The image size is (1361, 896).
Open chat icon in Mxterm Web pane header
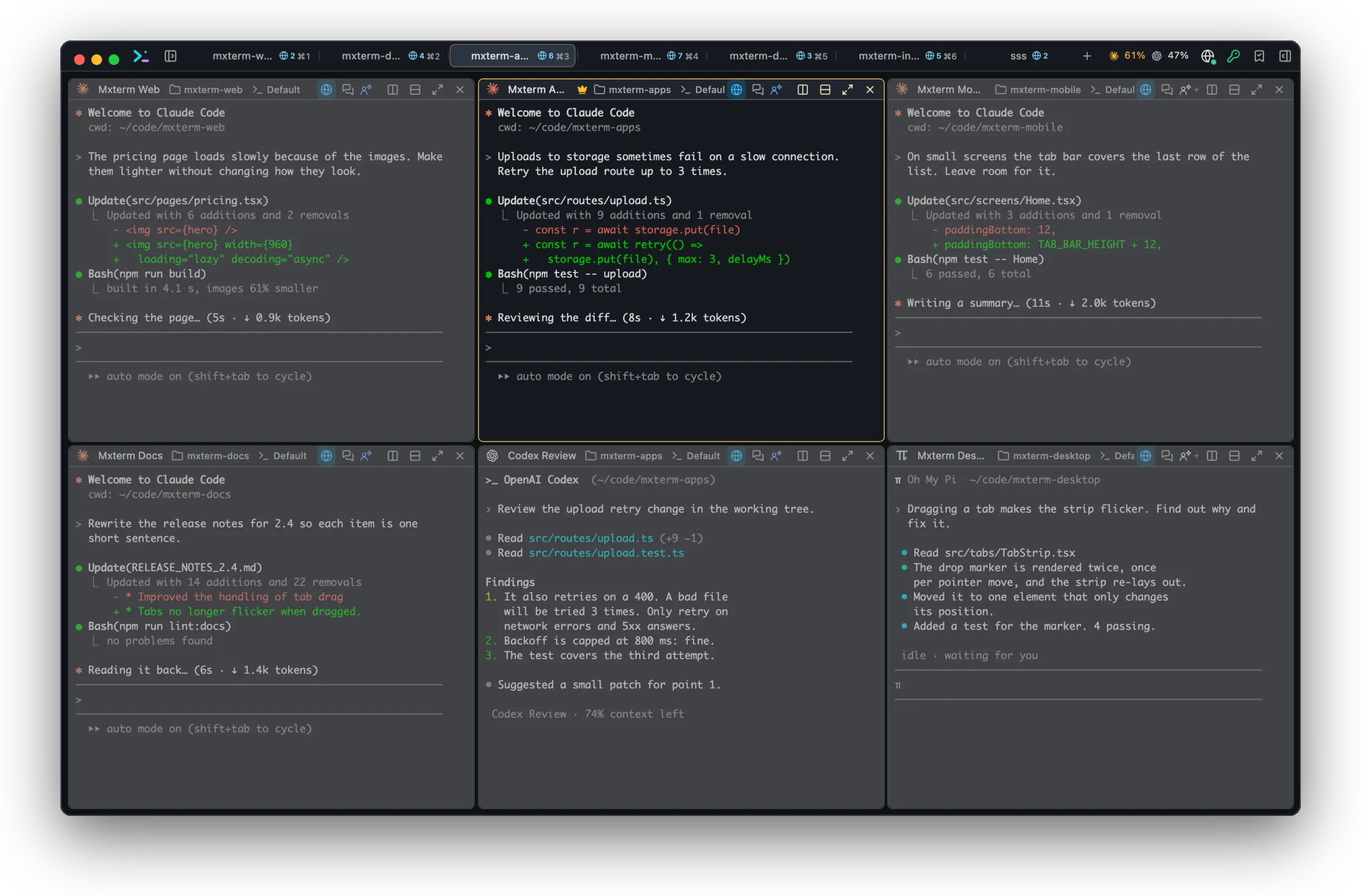348,90
